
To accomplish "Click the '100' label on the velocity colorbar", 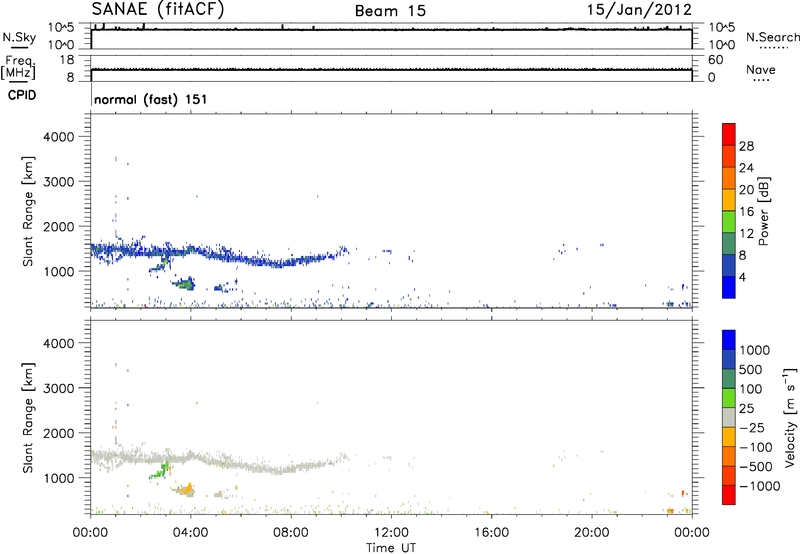I will pos(750,389).
